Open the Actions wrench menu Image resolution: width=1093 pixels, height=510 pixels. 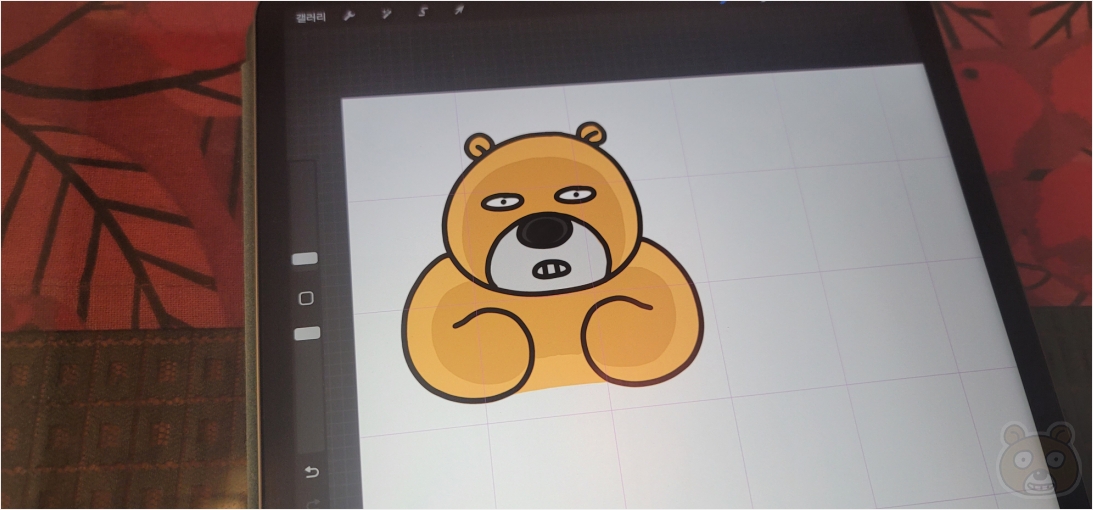coord(351,16)
